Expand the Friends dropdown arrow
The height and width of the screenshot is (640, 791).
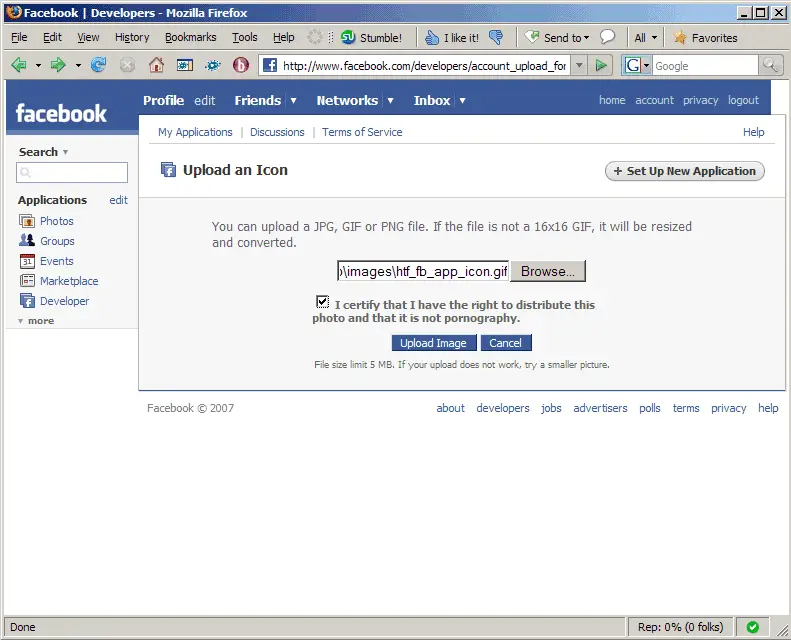(293, 101)
